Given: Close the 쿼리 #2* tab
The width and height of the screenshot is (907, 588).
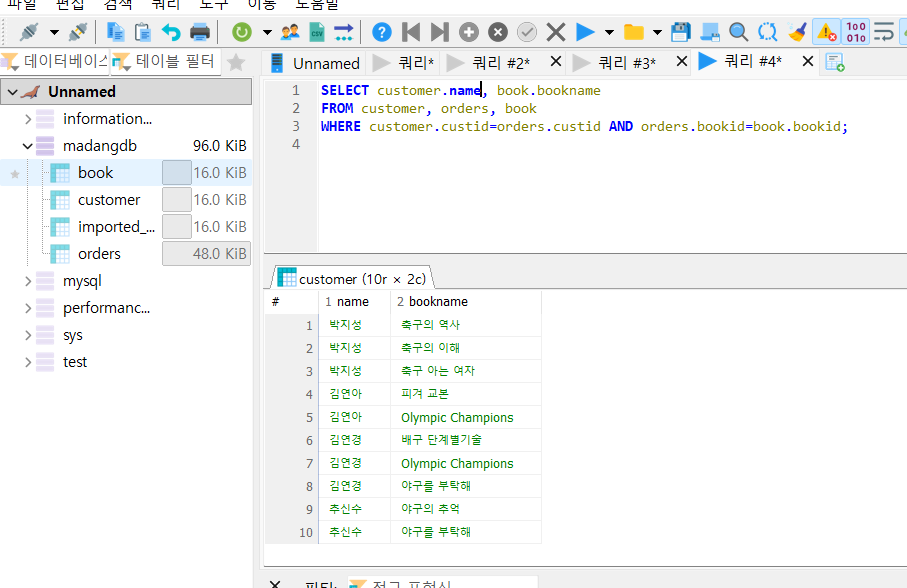Looking at the screenshot, I should [556, 61].
